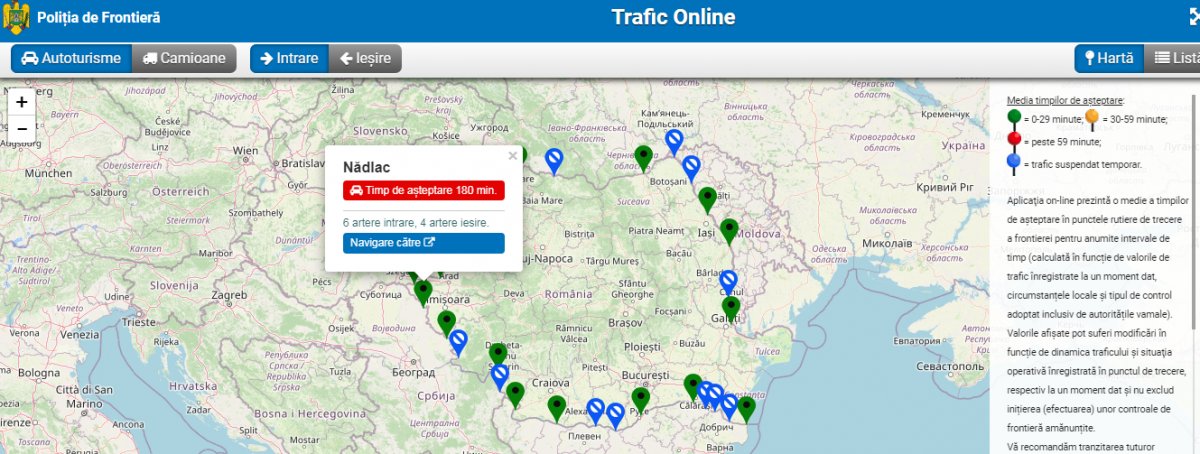The width and height of the screenshot is (1200, 454).
Task: Select the blue marker below Кам'янець-Подільський
Action: tap(675, 141)
